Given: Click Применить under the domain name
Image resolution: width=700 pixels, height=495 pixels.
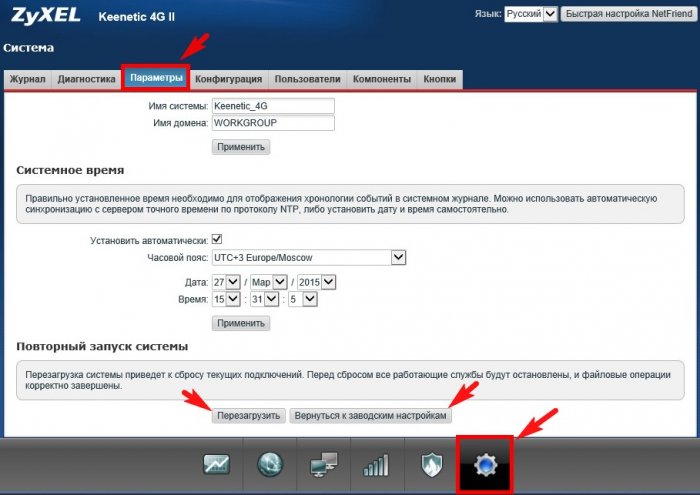Looking at the screenshot, I should (241, 147).
